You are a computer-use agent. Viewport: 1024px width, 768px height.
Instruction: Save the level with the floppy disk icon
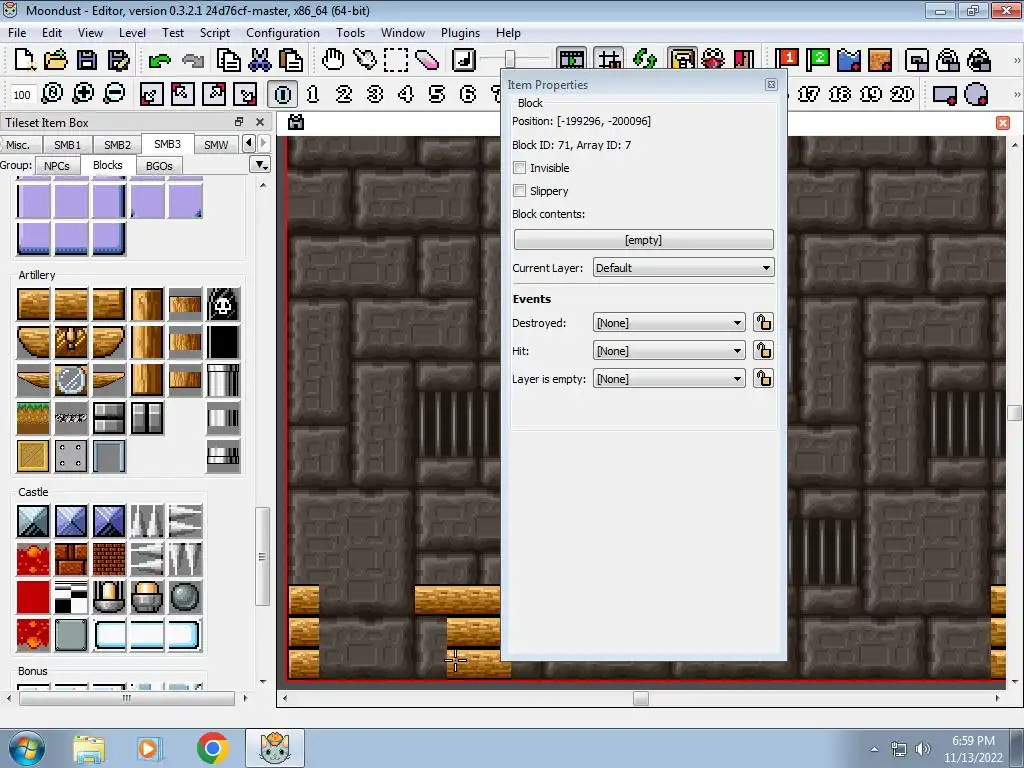click(87, 60)
